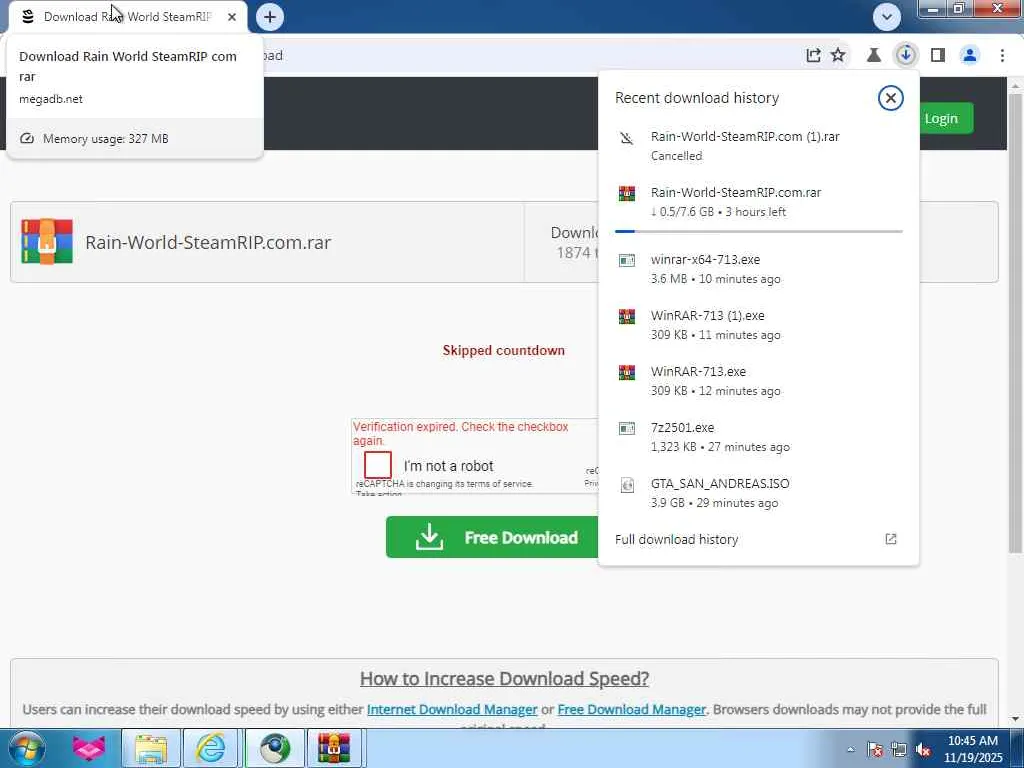Click the WinRAR-713.exe file icon
The height and width of the screenshot is (768, 1024).
tap(626, 373)
